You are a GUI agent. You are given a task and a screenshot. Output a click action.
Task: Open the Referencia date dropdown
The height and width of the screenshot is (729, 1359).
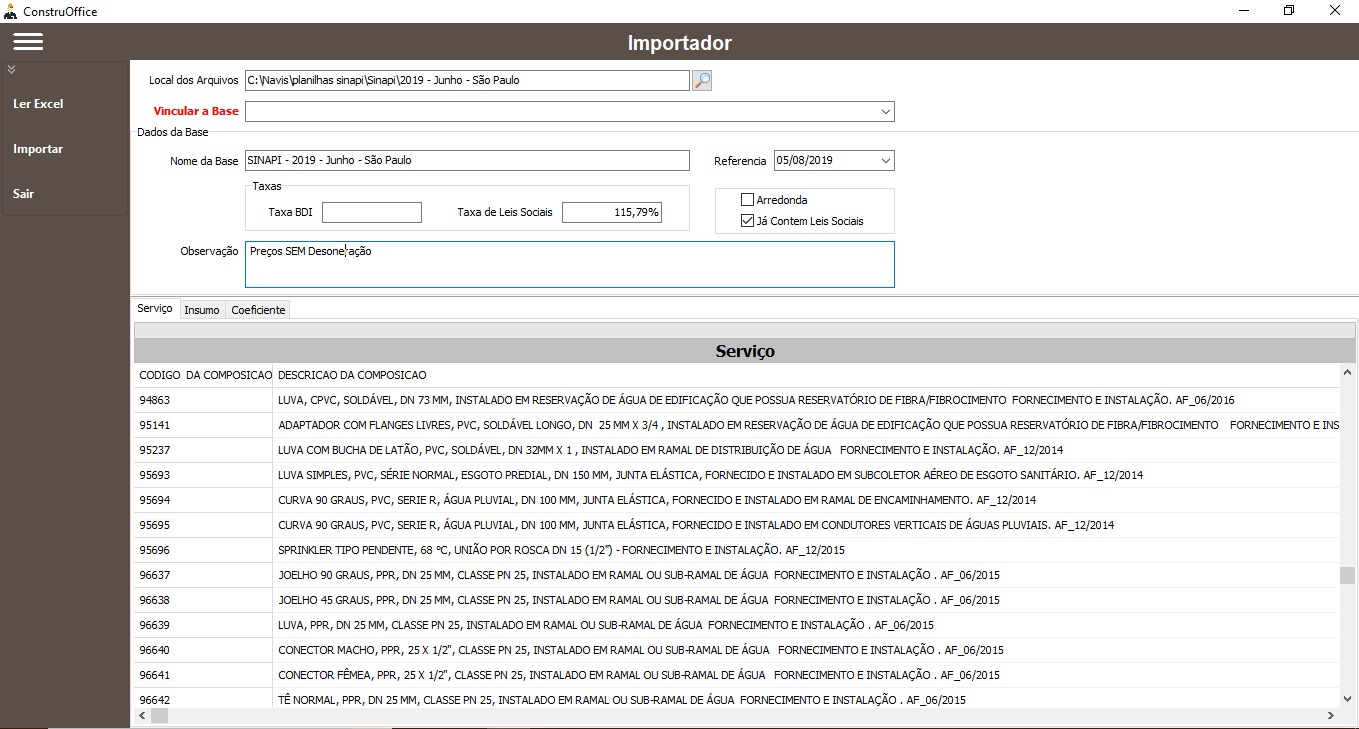pyautogui.click(x=885, y=161)
